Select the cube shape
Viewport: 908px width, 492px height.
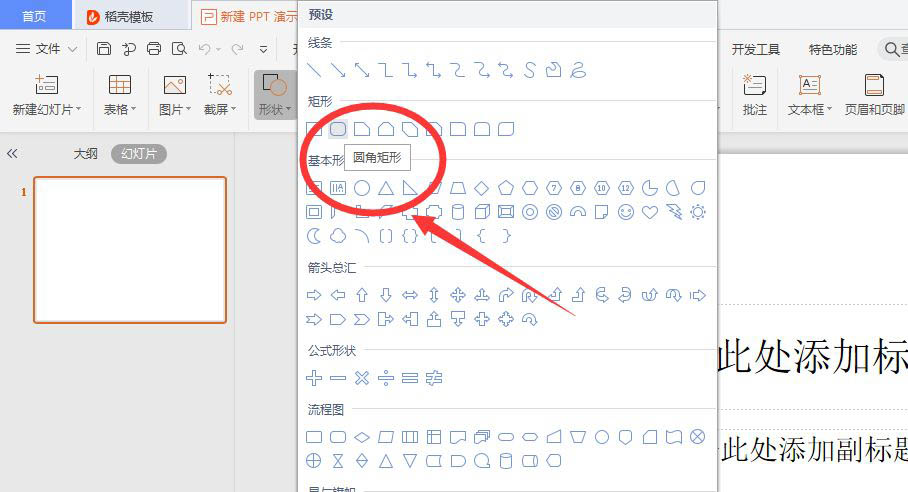[482, 212]
